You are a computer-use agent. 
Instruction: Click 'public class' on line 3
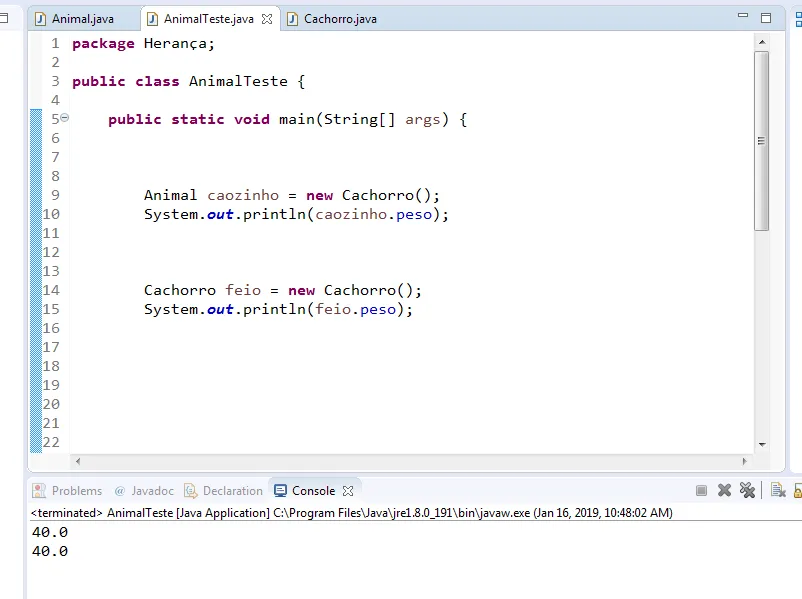tap(126, 81)
